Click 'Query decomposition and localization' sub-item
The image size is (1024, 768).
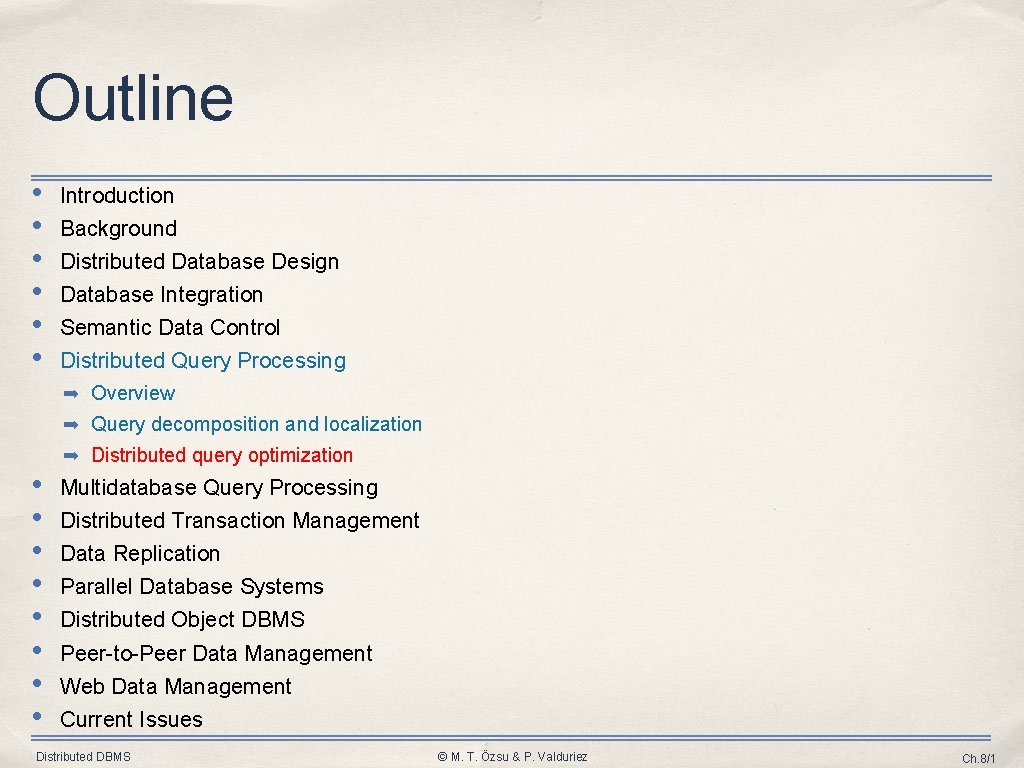(256, 424)
